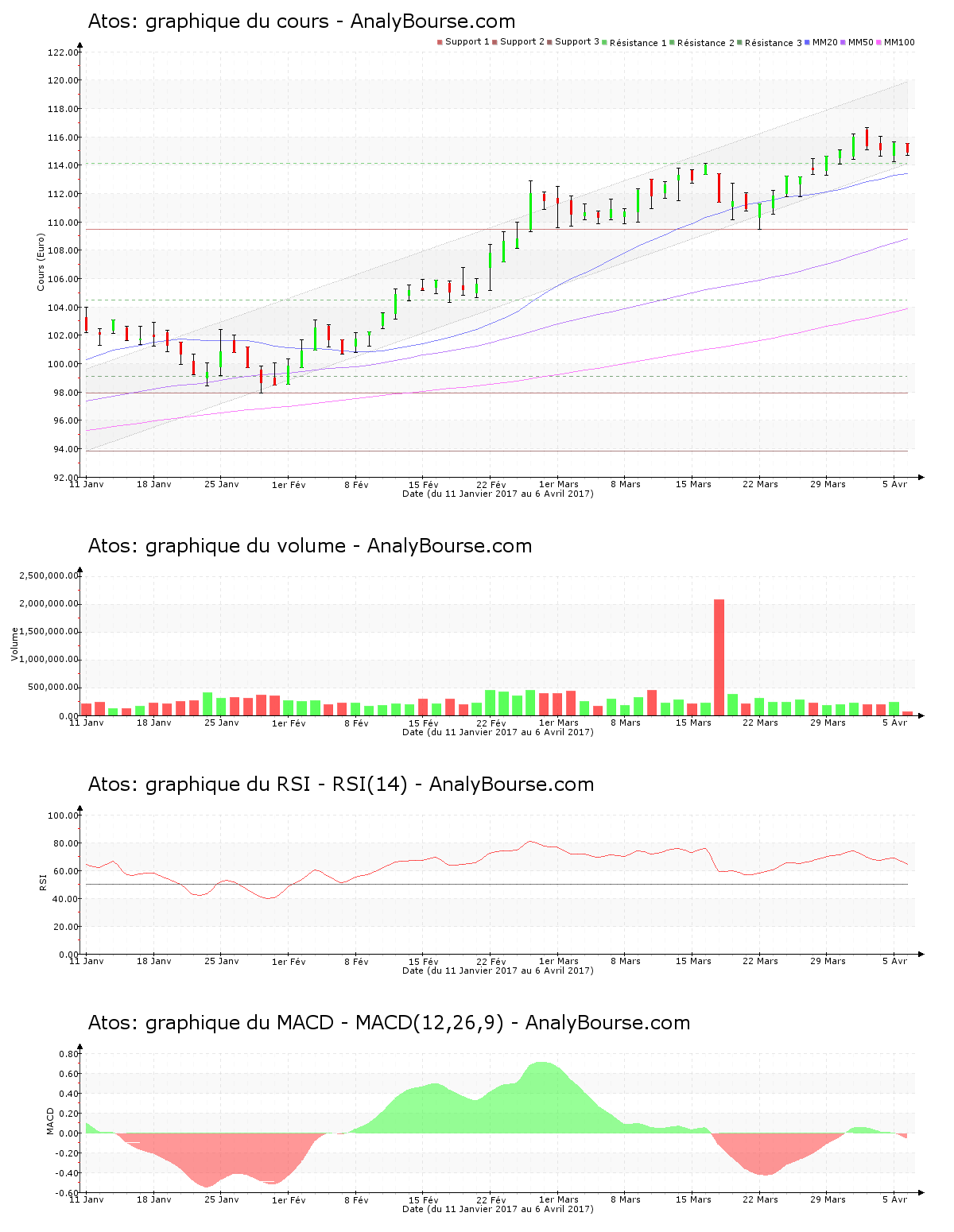Select the Résistance 2 legend label
954x1232 pixels.
pos(706,43)
